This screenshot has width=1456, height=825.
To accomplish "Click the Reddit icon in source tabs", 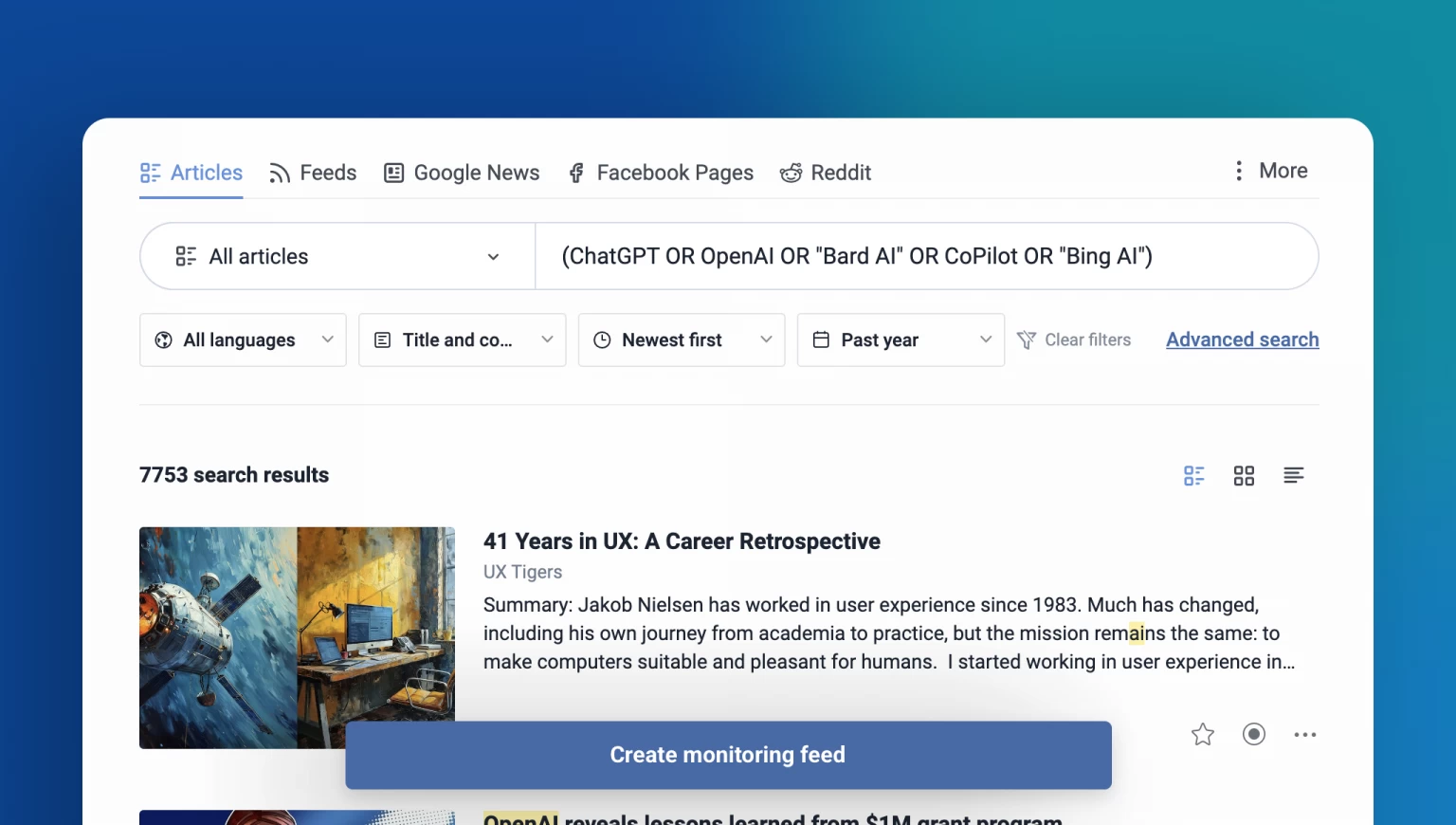I will point(791,174).
